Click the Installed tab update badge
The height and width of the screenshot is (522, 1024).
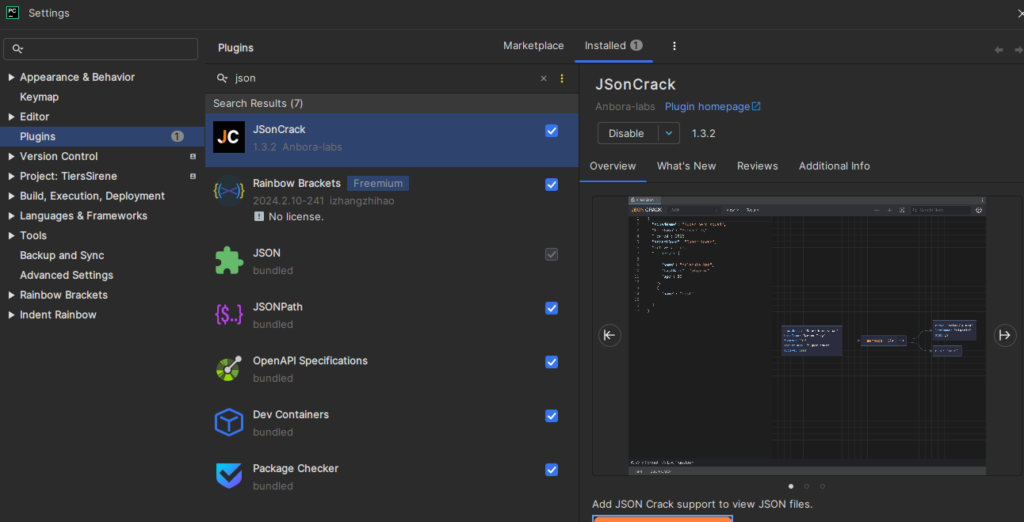pos(636,46)
